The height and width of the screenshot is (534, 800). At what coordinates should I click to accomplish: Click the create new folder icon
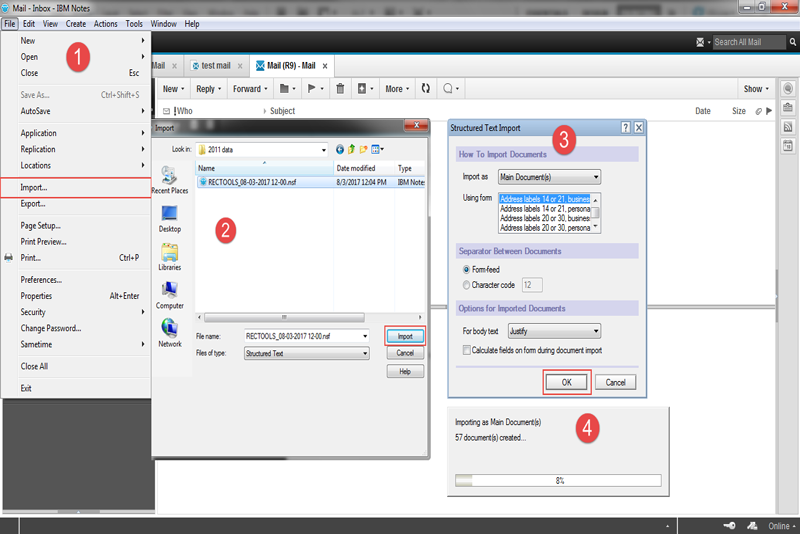click(363, 149)
